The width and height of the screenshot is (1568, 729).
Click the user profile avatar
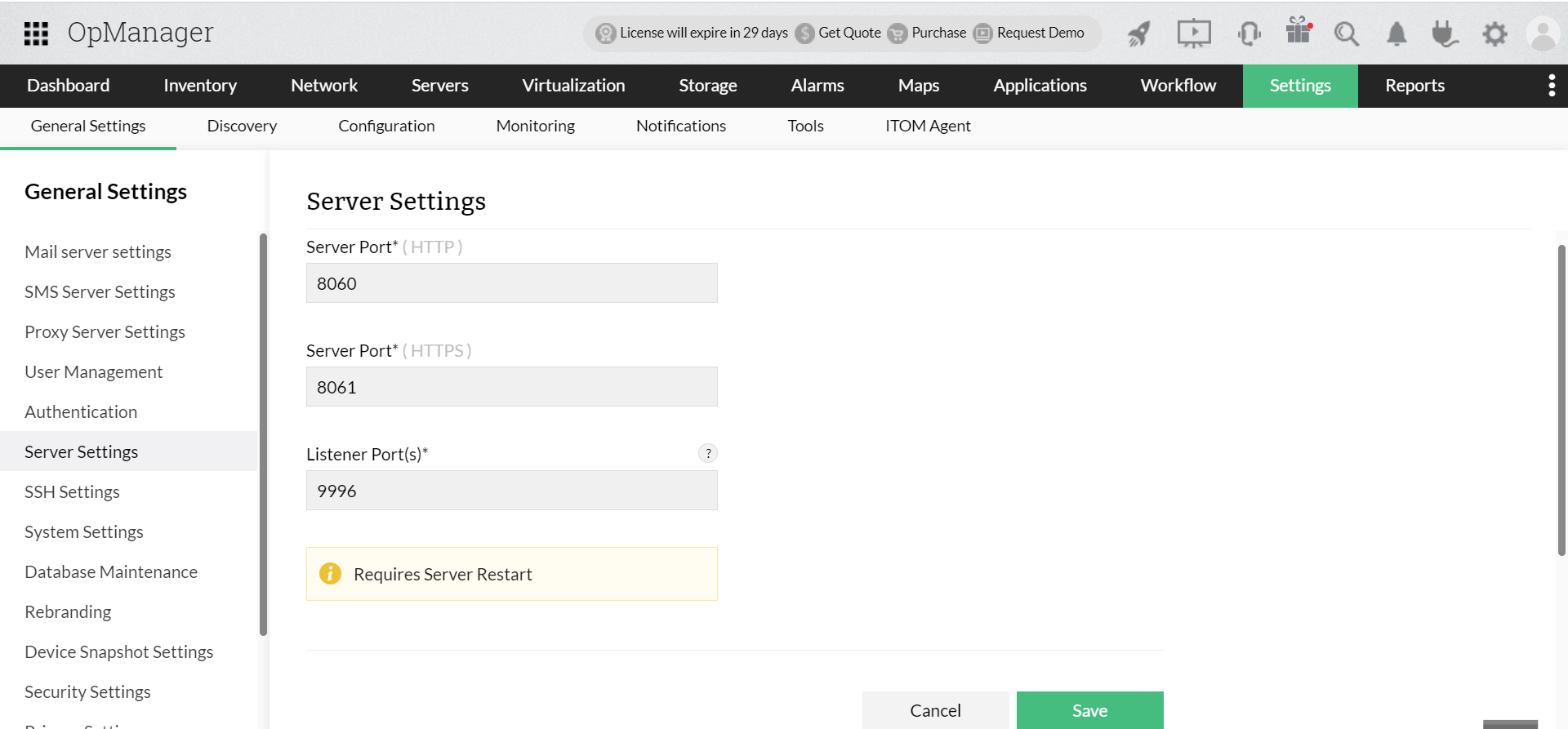coord(1543,33)
